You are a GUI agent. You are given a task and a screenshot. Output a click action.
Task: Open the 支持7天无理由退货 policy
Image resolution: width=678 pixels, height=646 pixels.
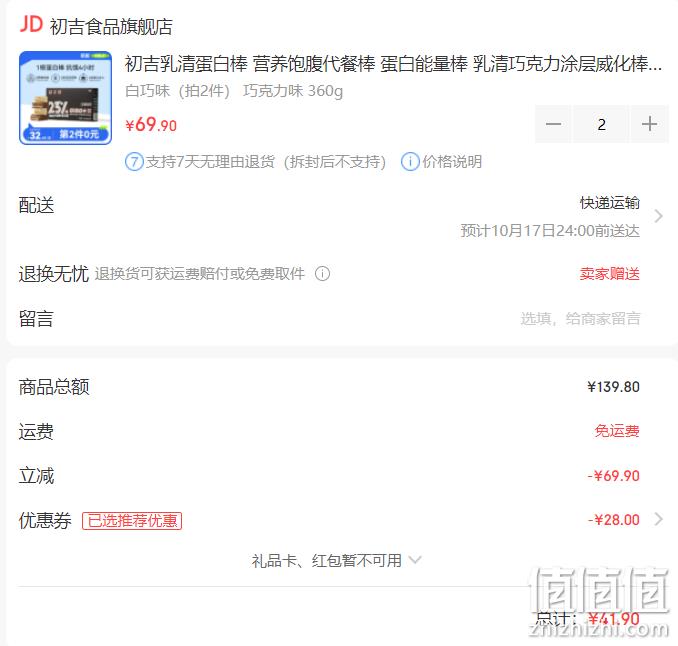[265, 162]
